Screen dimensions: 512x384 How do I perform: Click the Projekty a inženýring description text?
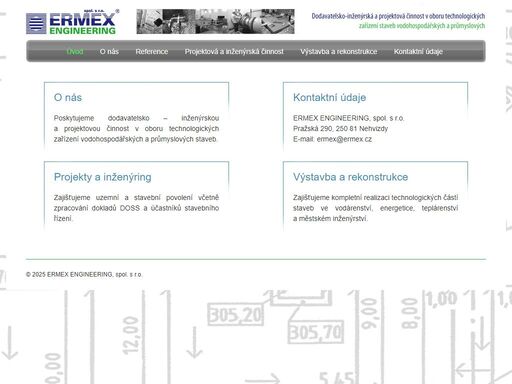(x=136, y=208)
